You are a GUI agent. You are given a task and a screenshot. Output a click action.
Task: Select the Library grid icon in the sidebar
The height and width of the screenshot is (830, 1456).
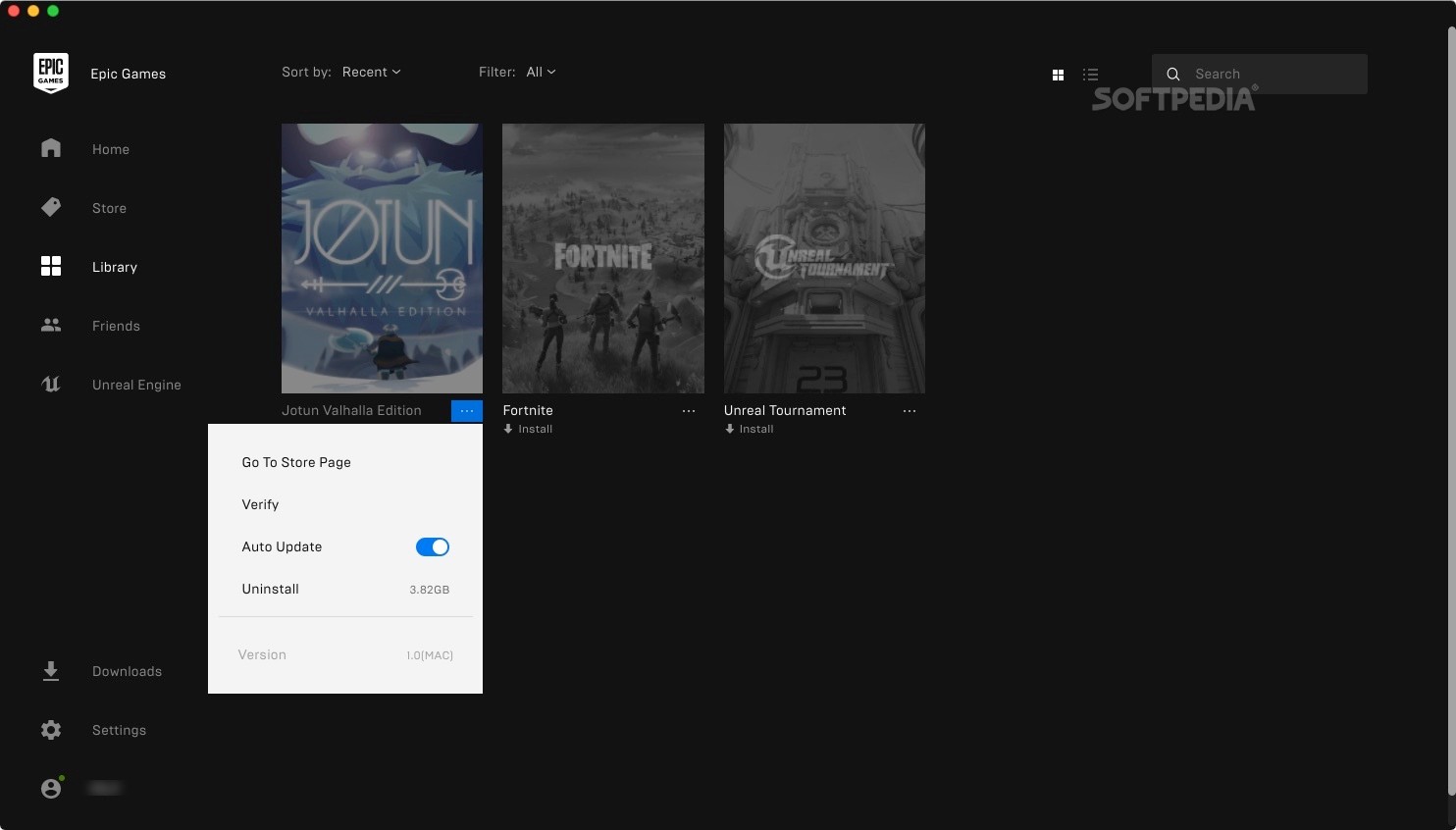[51, 266]
